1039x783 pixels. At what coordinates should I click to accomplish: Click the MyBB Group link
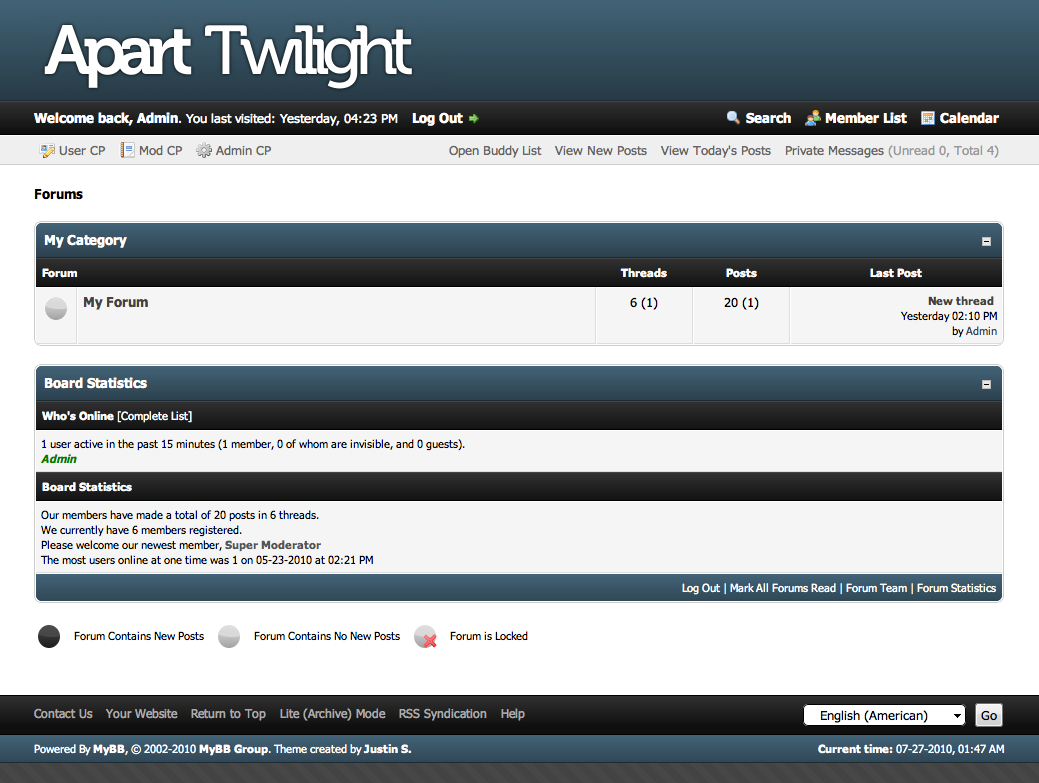(x=233, y=749)
